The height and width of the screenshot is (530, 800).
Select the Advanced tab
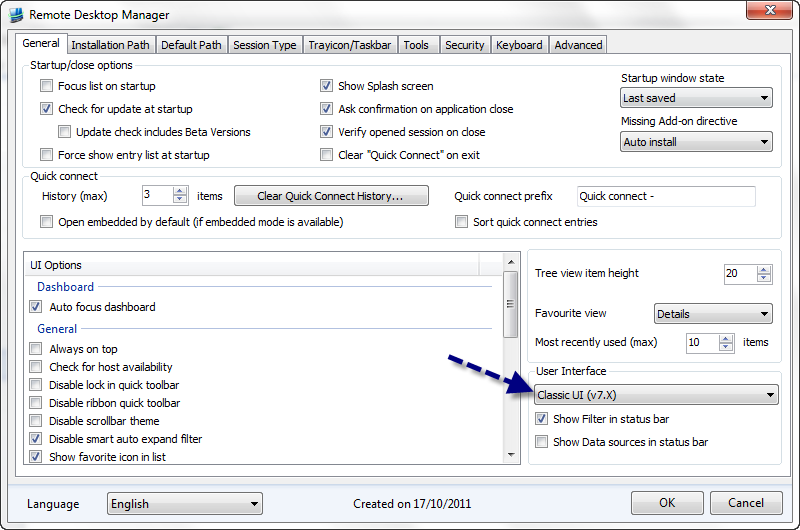point(578,45)
